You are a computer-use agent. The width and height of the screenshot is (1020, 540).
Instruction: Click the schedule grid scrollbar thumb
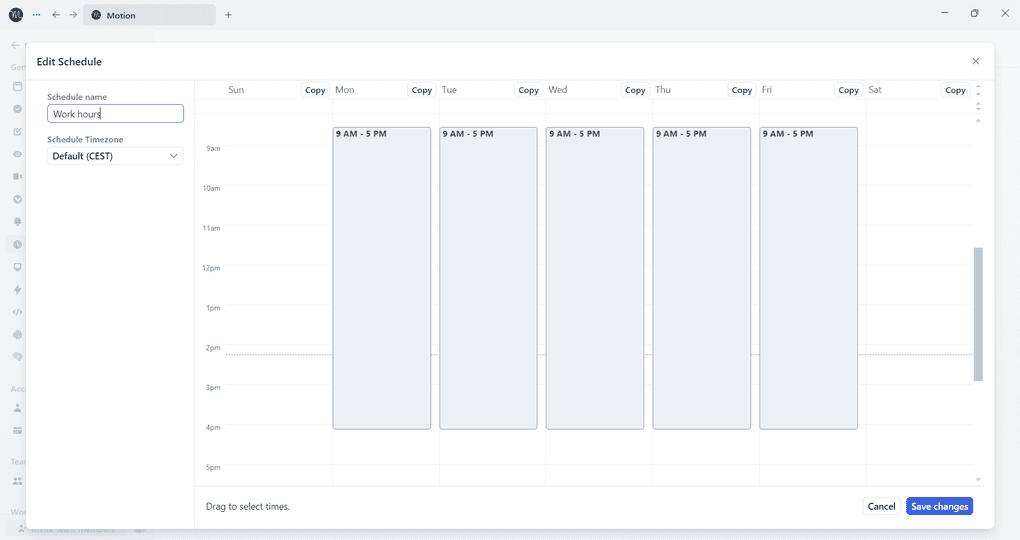(x=978, y=314)
